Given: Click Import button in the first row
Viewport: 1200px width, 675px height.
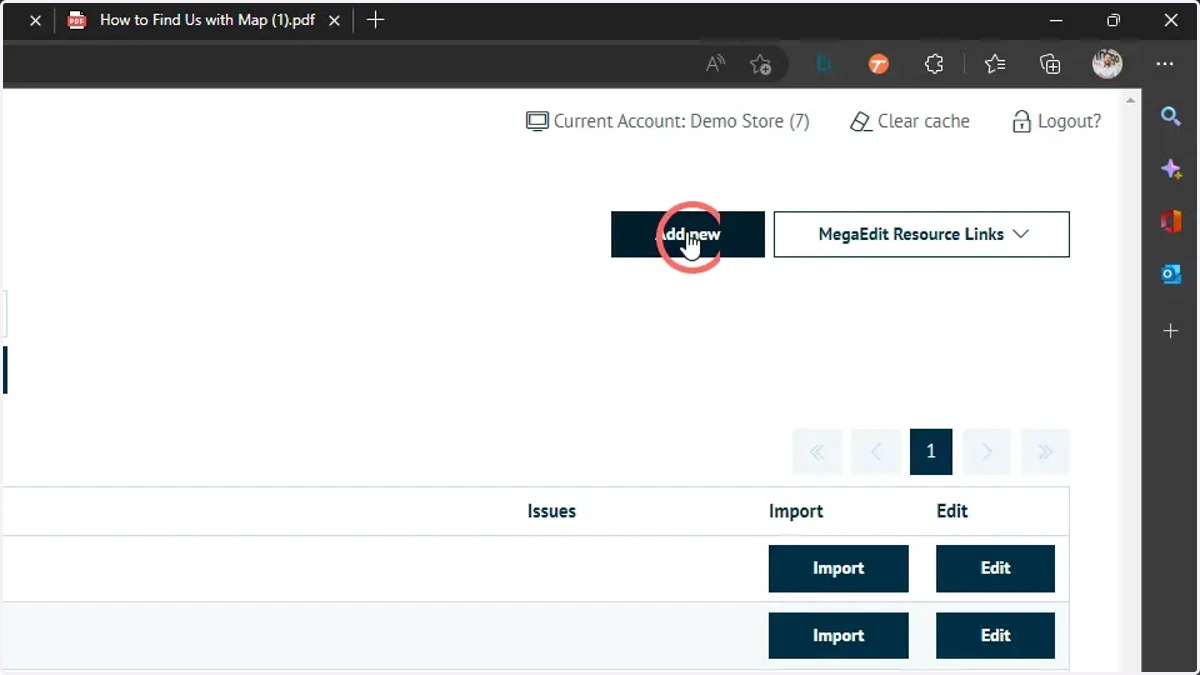Looking at the screenshot, I should [838, 568].
